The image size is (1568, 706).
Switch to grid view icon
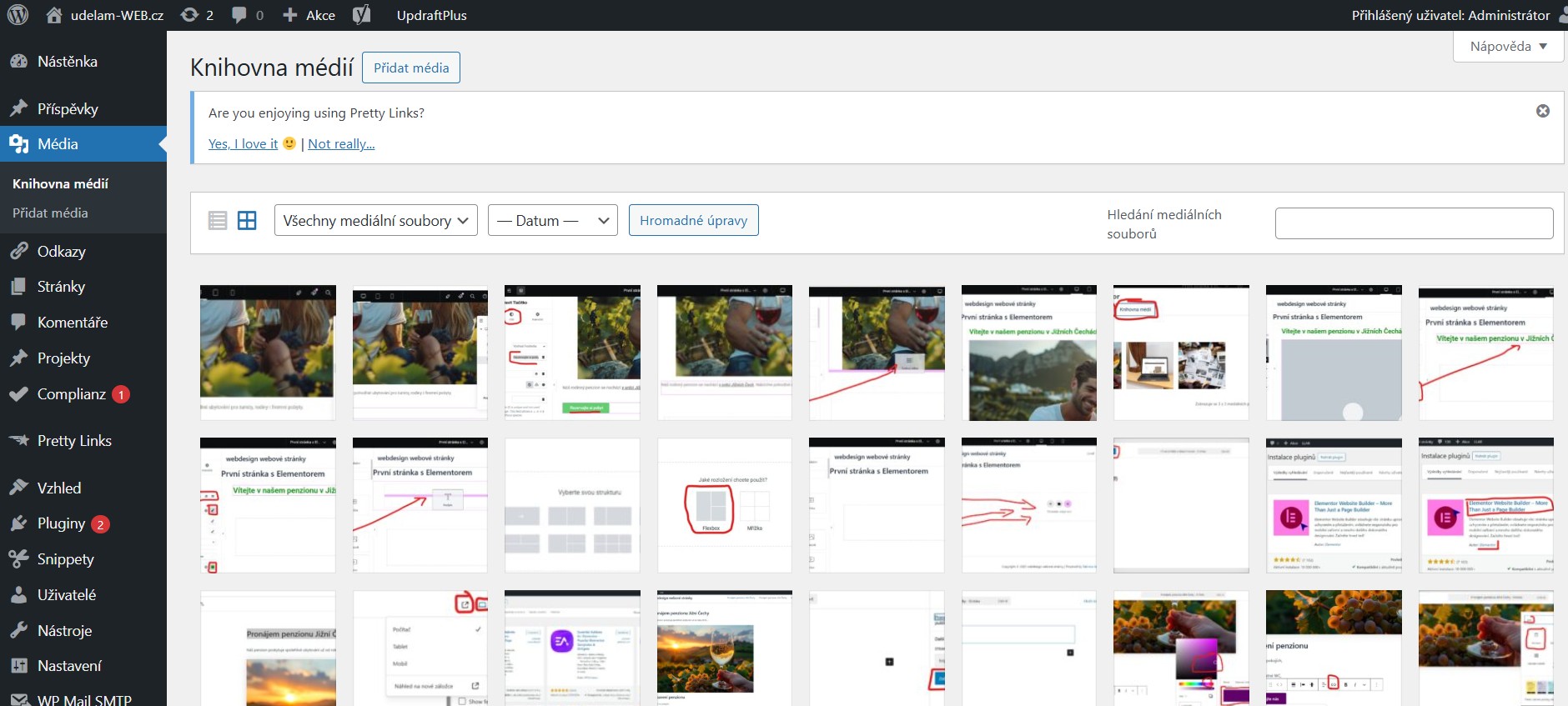(247, 220)
